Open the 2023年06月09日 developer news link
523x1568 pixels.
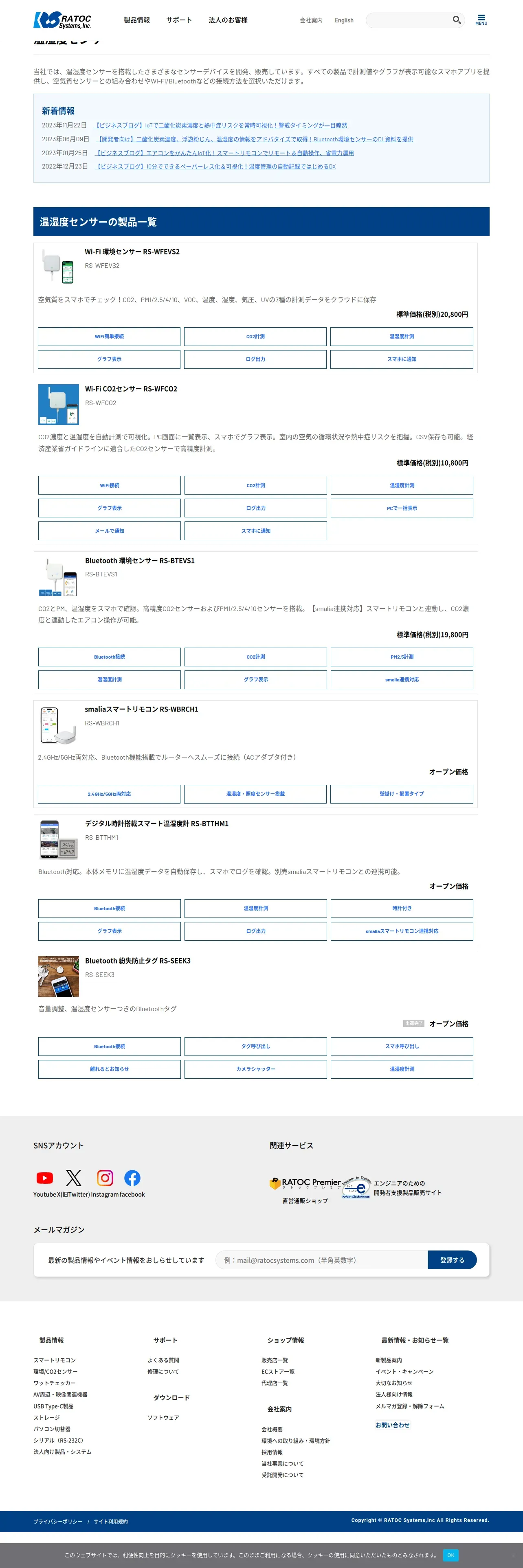pyautogui.click(x=255, y=139)
